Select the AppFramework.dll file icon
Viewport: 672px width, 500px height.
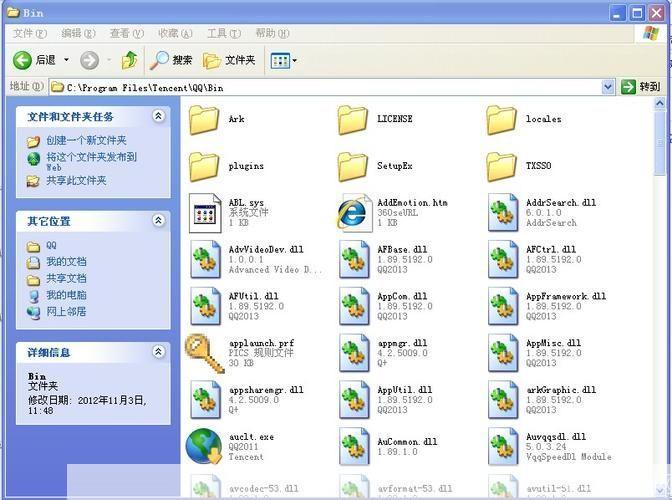[502, 306]
